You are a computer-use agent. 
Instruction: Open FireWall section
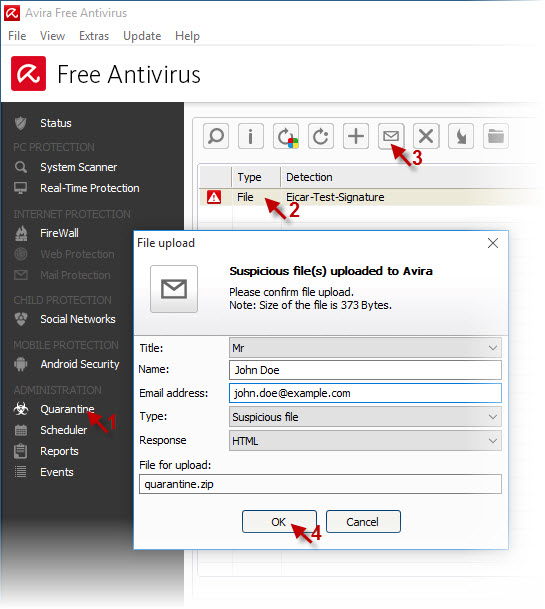[x=59, y=233]
